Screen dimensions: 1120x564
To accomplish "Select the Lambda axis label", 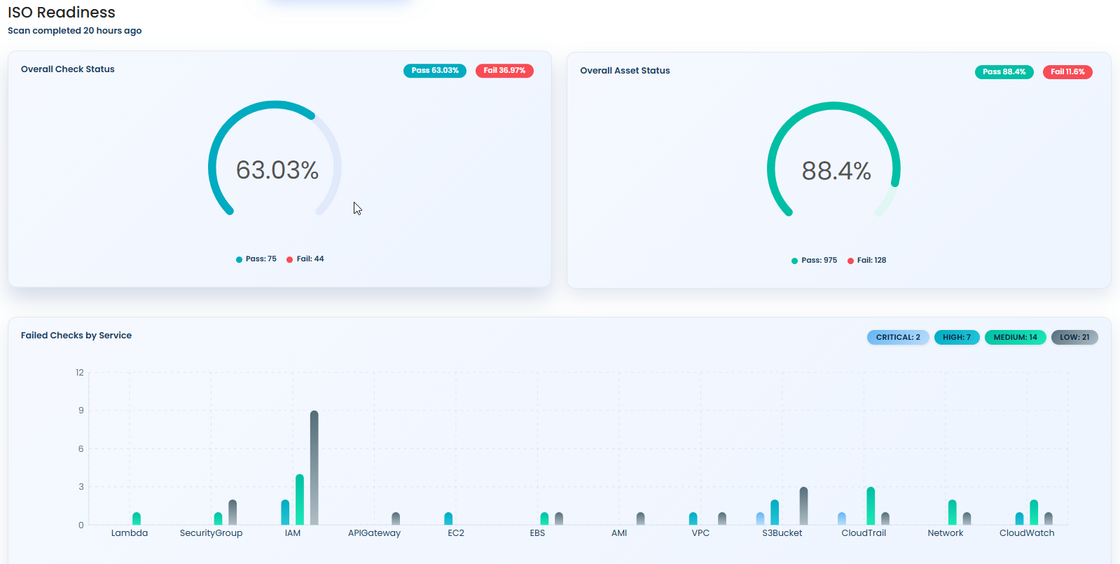I will [130, 534].
